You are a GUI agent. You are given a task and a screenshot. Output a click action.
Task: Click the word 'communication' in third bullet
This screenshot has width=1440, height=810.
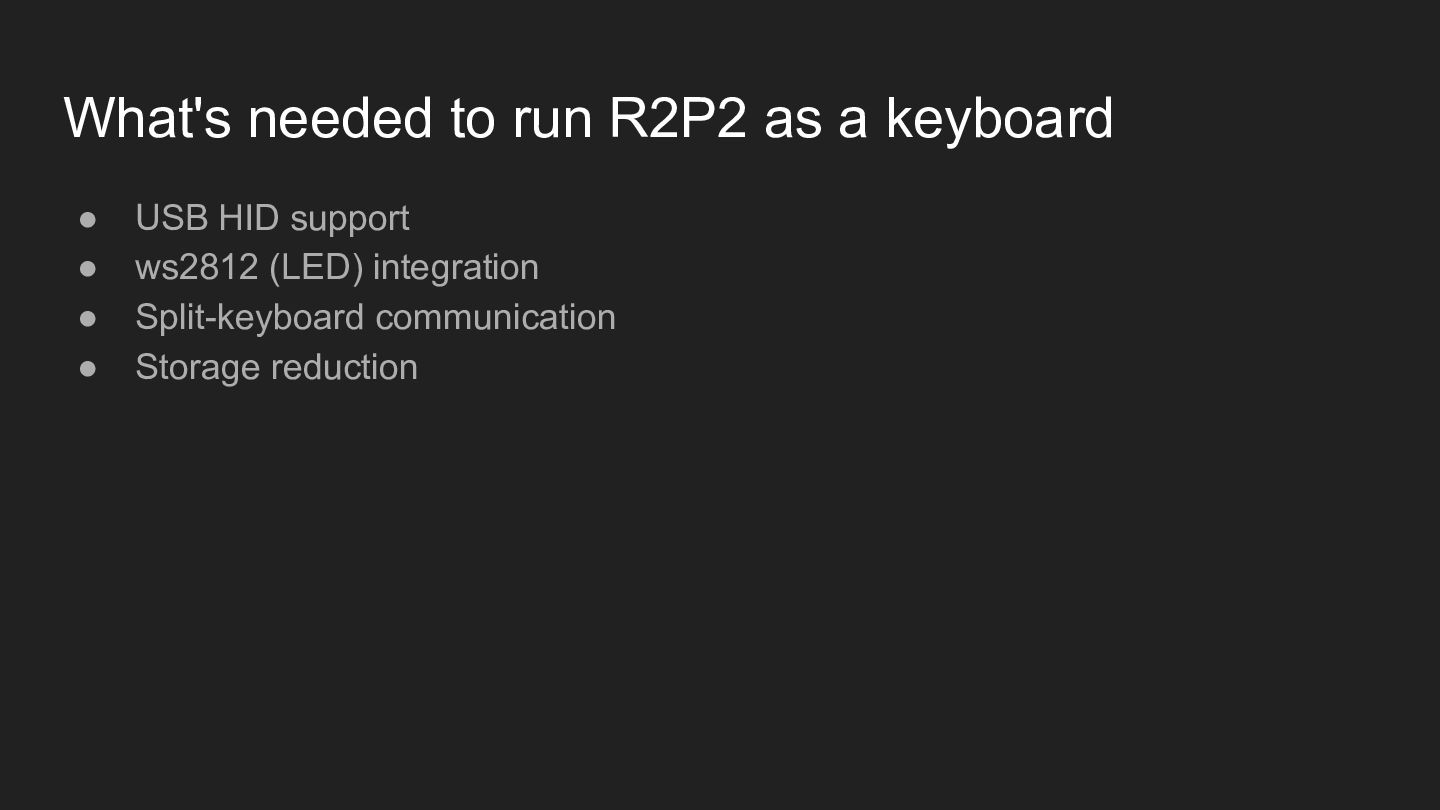click(495, 318)
